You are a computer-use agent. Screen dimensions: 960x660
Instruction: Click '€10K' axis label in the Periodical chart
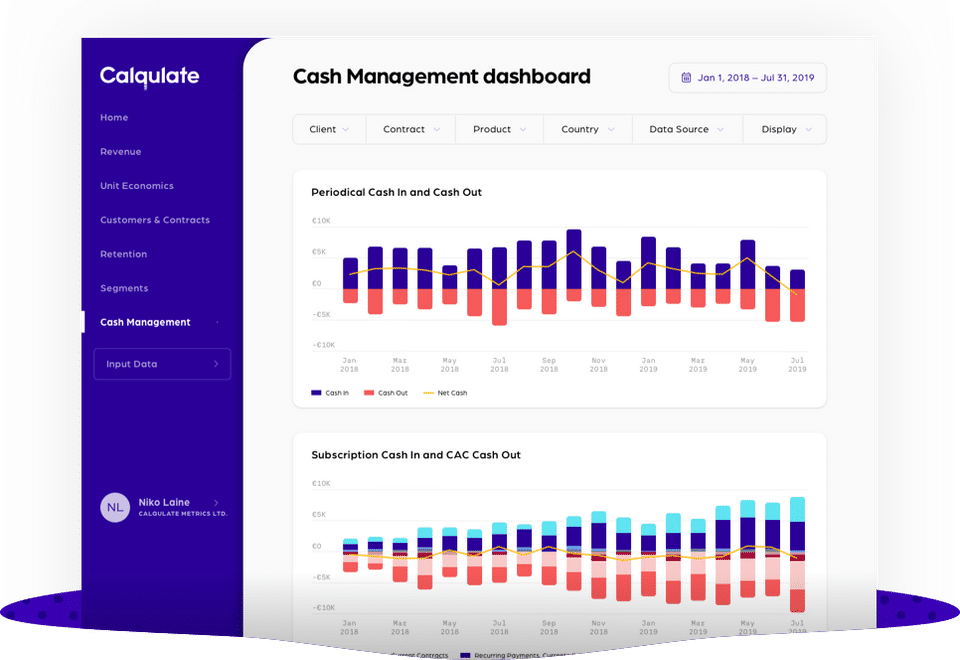coord(321,221)
